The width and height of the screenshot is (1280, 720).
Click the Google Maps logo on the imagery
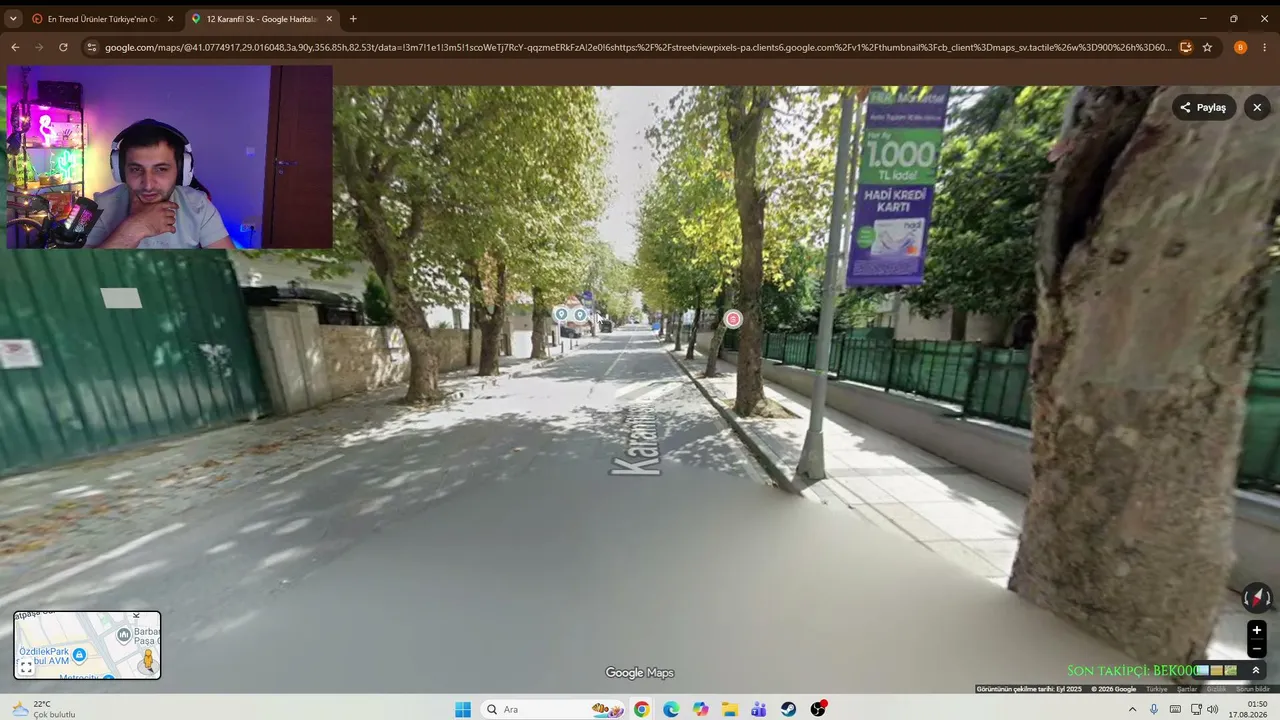(640, 673)
